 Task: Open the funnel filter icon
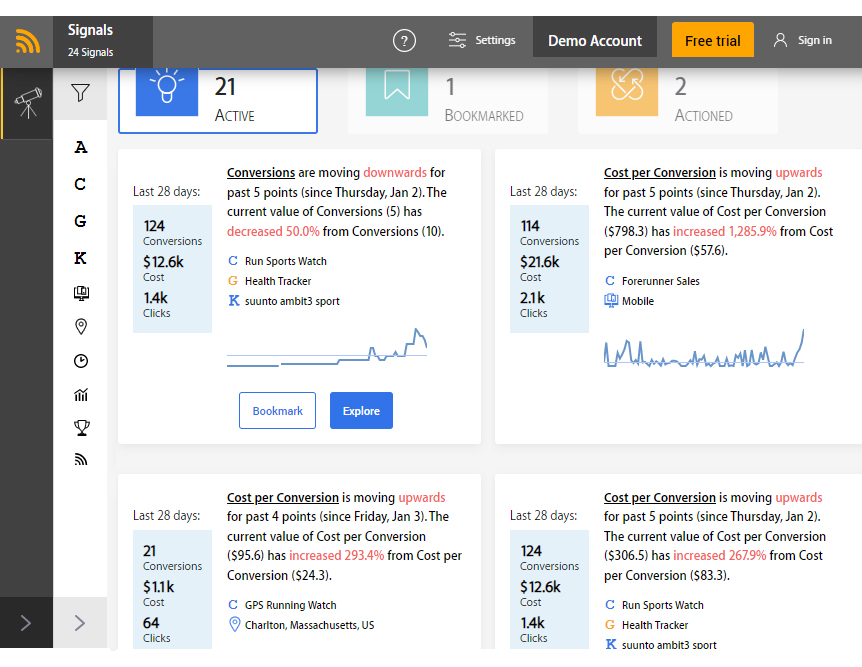tap(80, 92)
